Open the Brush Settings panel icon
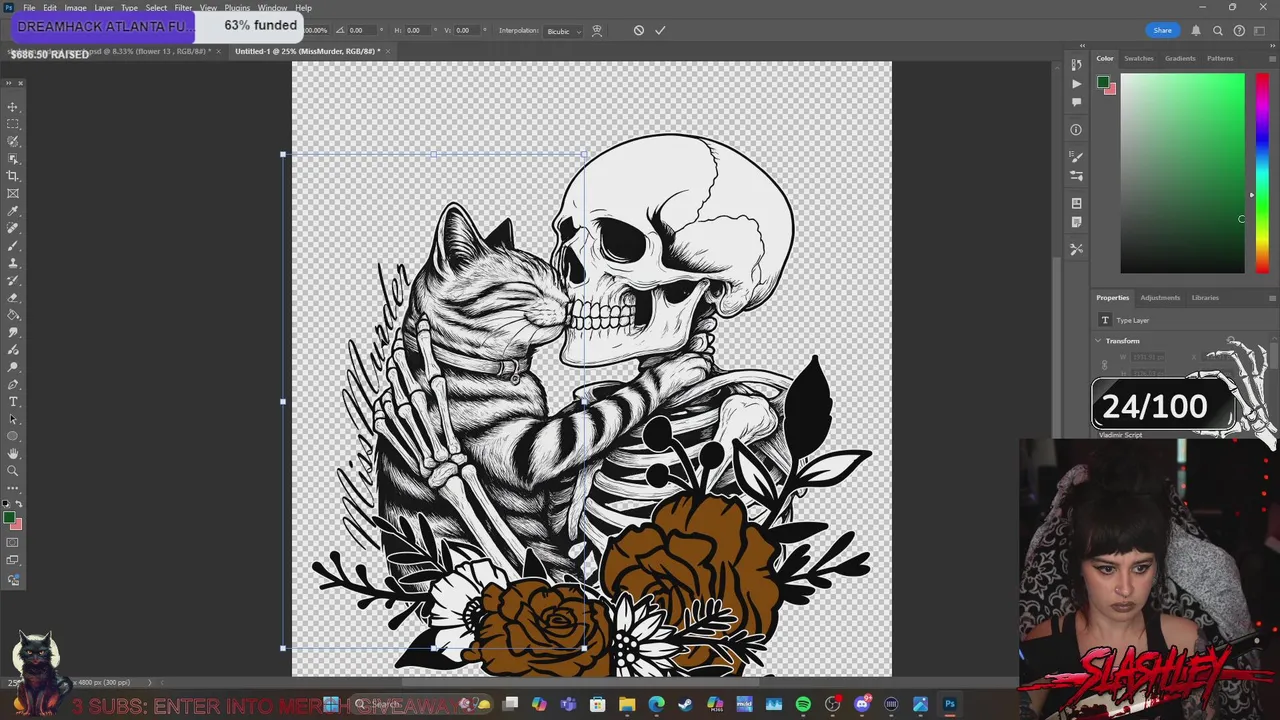Image resolution: width=1280 pixels, height=720 pixels. click(1076, 157)
